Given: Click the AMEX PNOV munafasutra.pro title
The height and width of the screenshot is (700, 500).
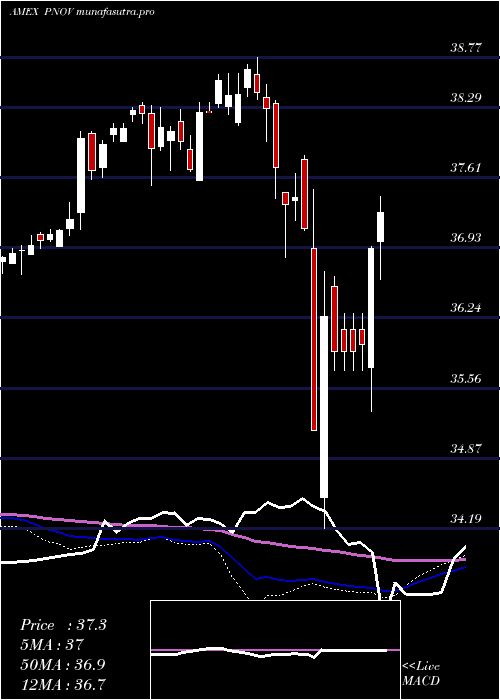Looking at the screenshot, I should 82,12.
